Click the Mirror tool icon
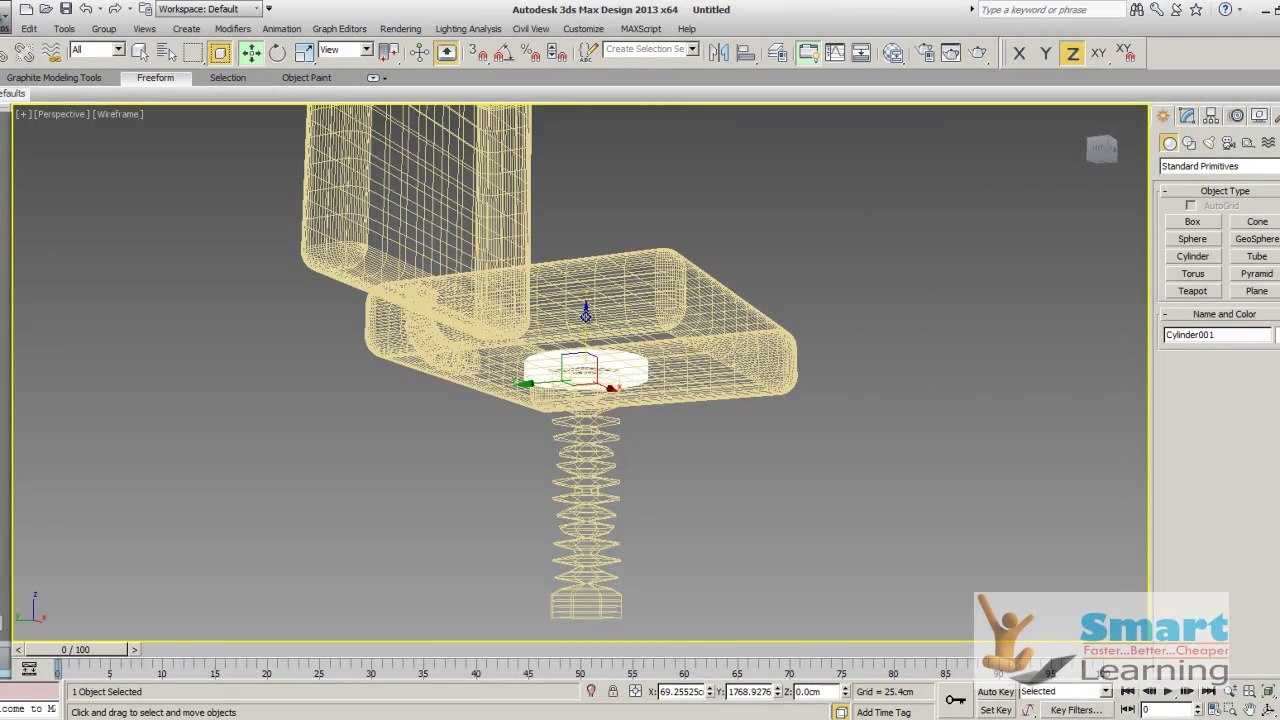This screenshot has width=1280, height=720. (x=719, y=53)
